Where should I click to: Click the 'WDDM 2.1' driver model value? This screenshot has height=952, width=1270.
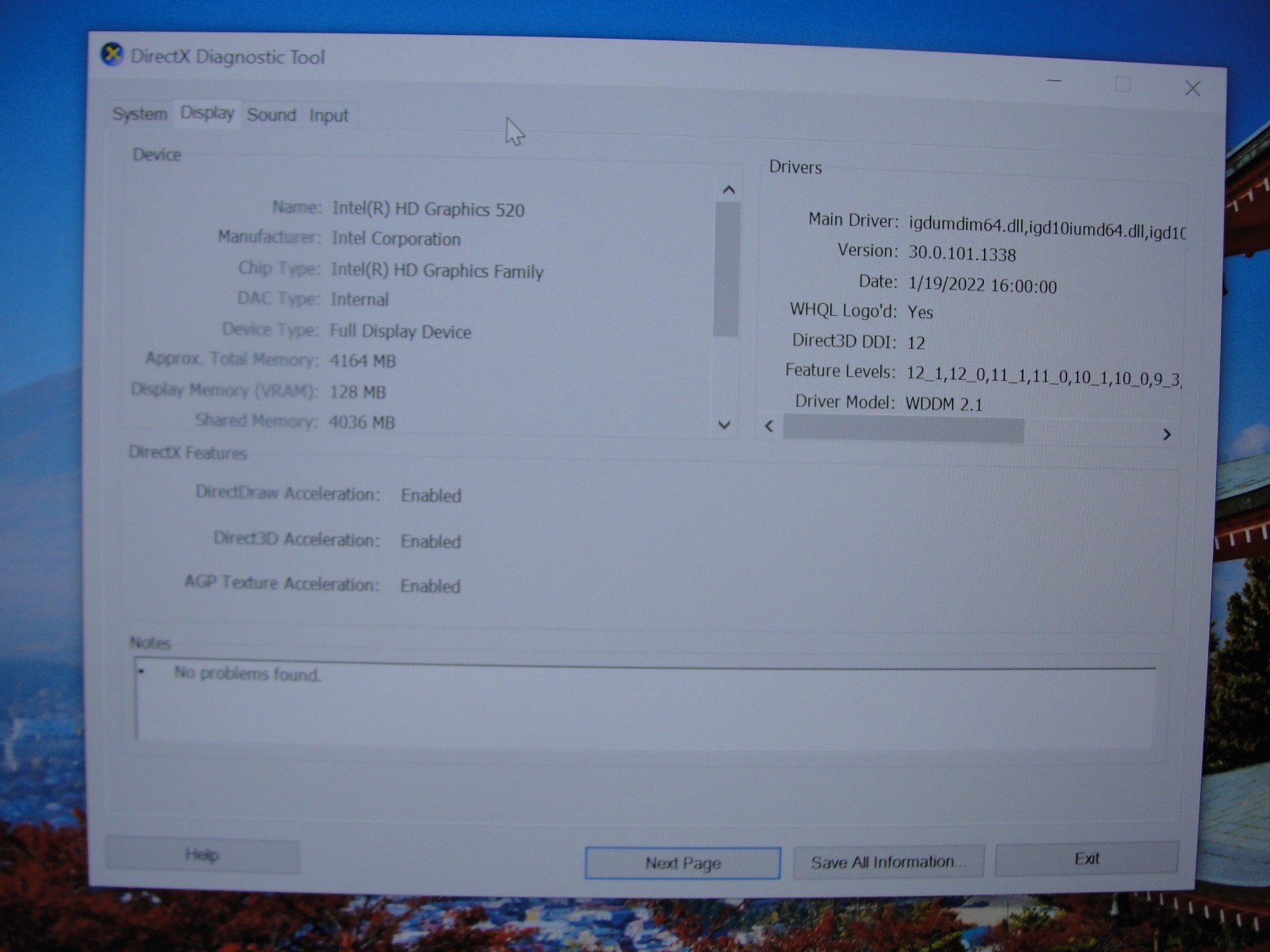945,404
